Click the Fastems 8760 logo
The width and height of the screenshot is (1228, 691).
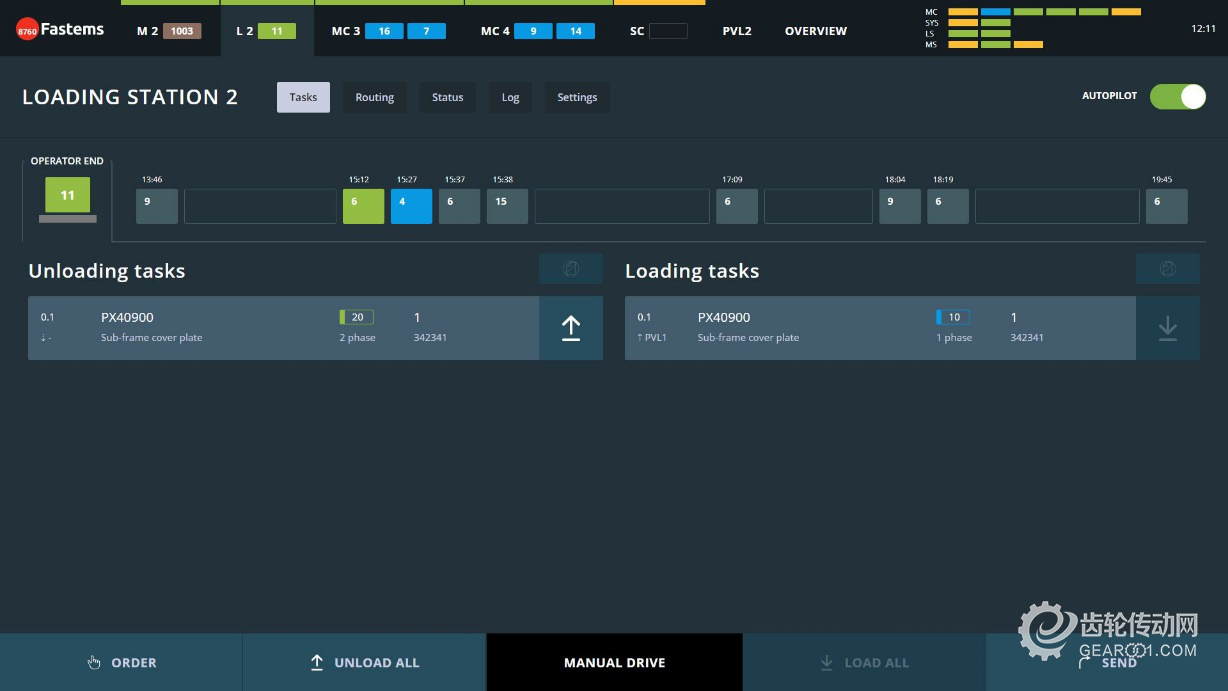pyautogui.click(x=61, y=30)
